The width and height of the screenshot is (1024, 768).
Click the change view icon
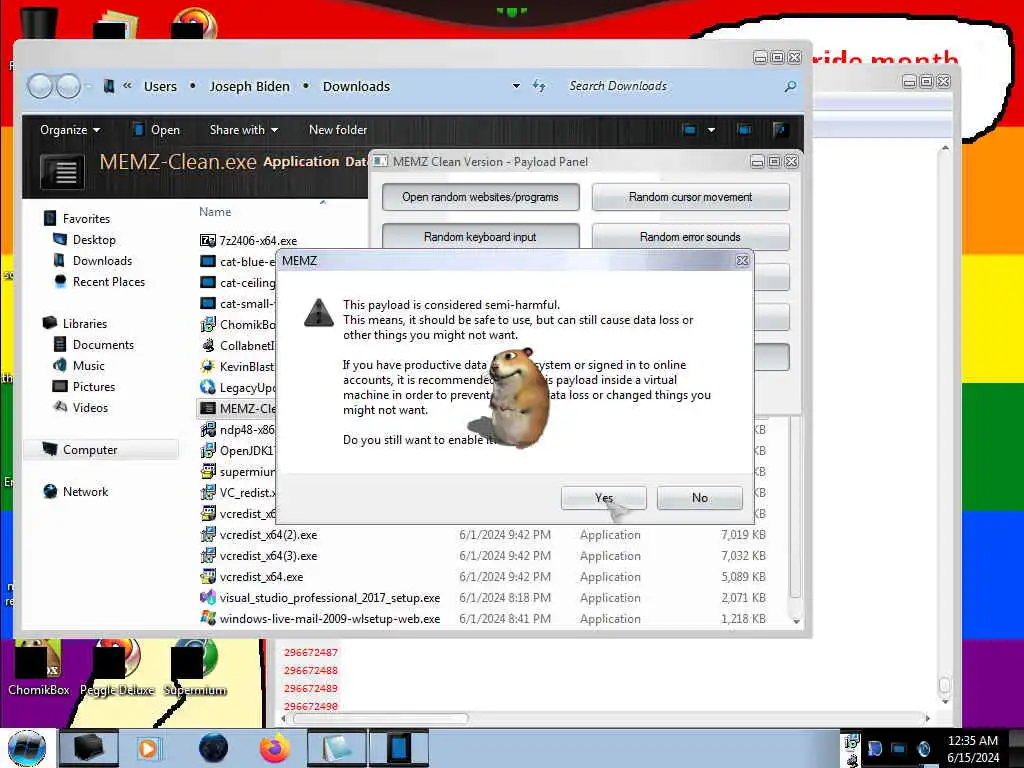pyautogui.click(x=690, y=130)
